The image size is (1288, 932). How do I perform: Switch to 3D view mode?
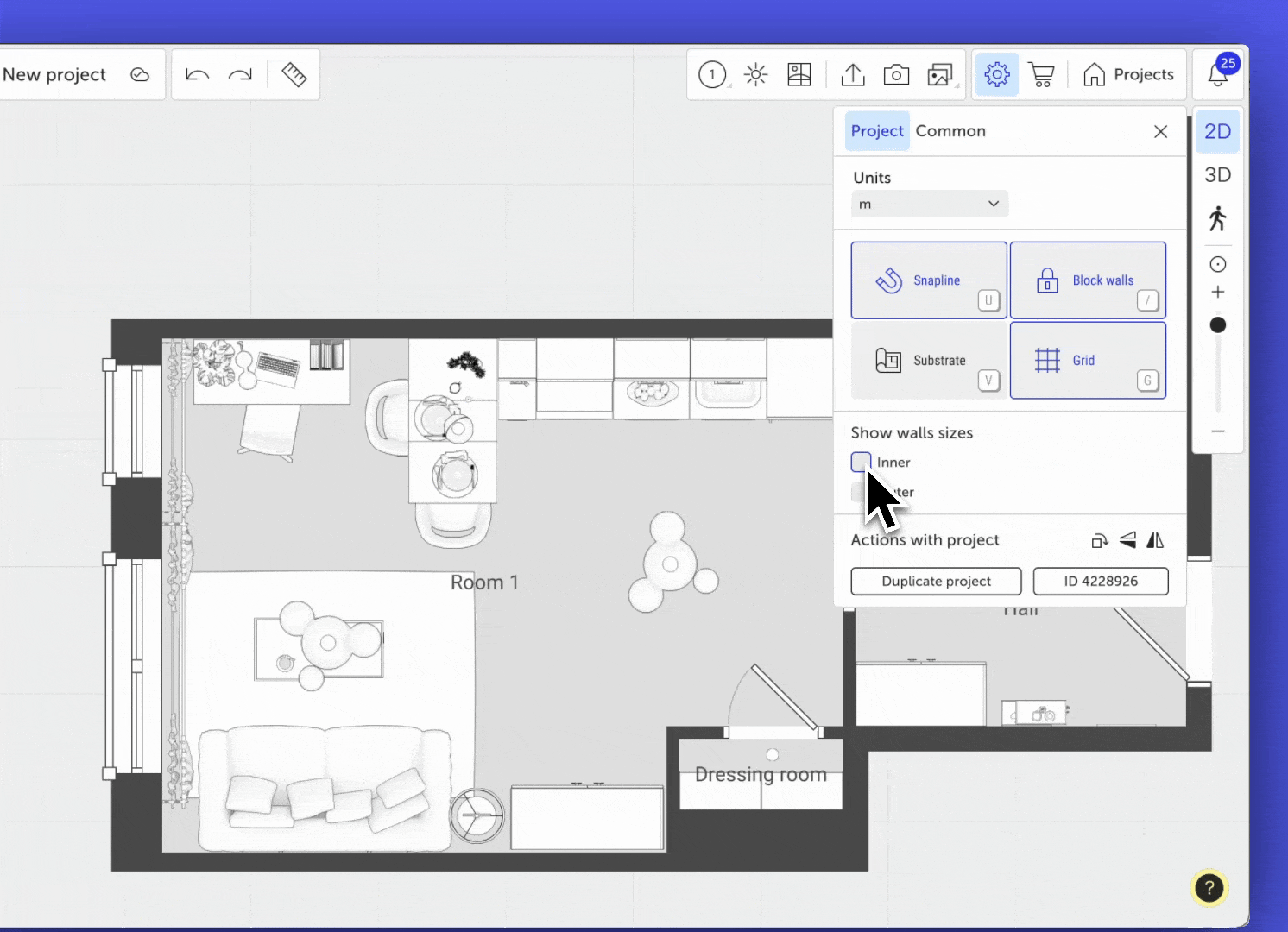pyautogui.click(x=1217, y=175)
